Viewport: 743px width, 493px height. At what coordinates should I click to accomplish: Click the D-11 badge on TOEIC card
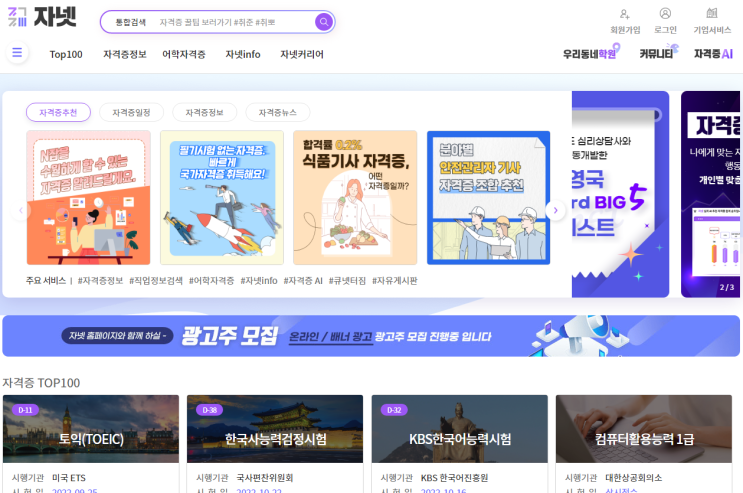click(25, 410)
